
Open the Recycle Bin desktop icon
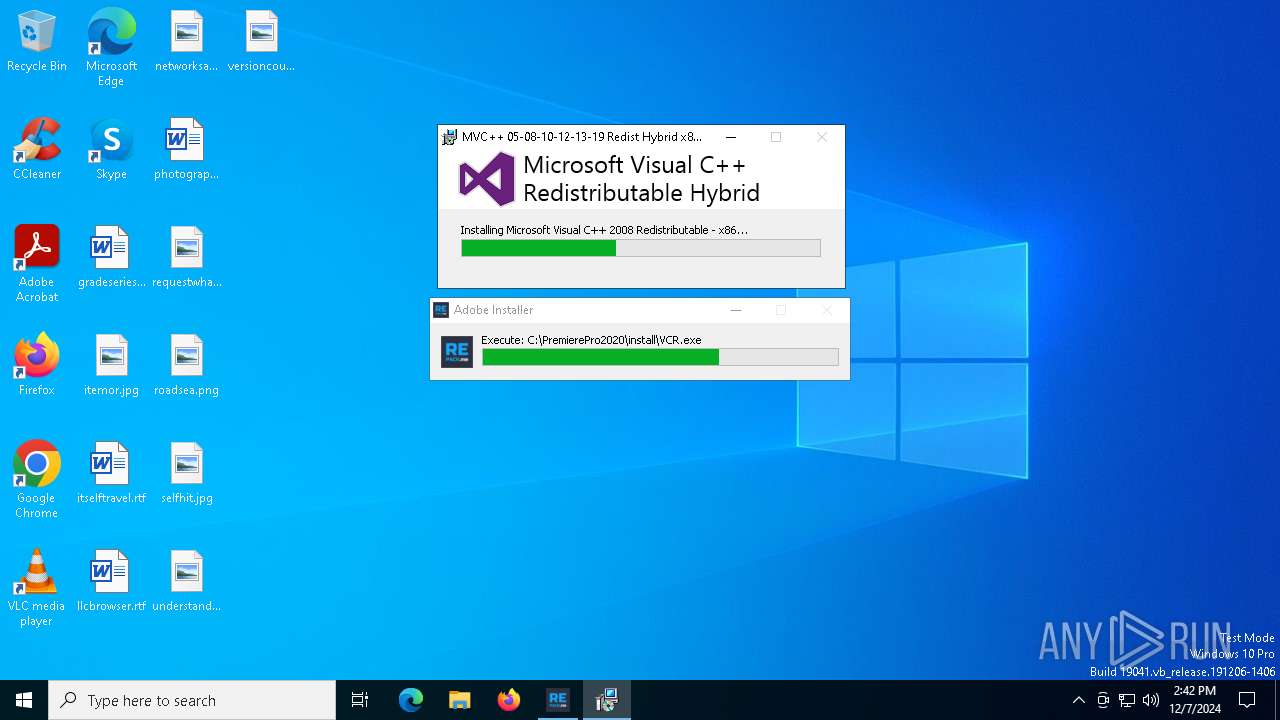[37, 42]
